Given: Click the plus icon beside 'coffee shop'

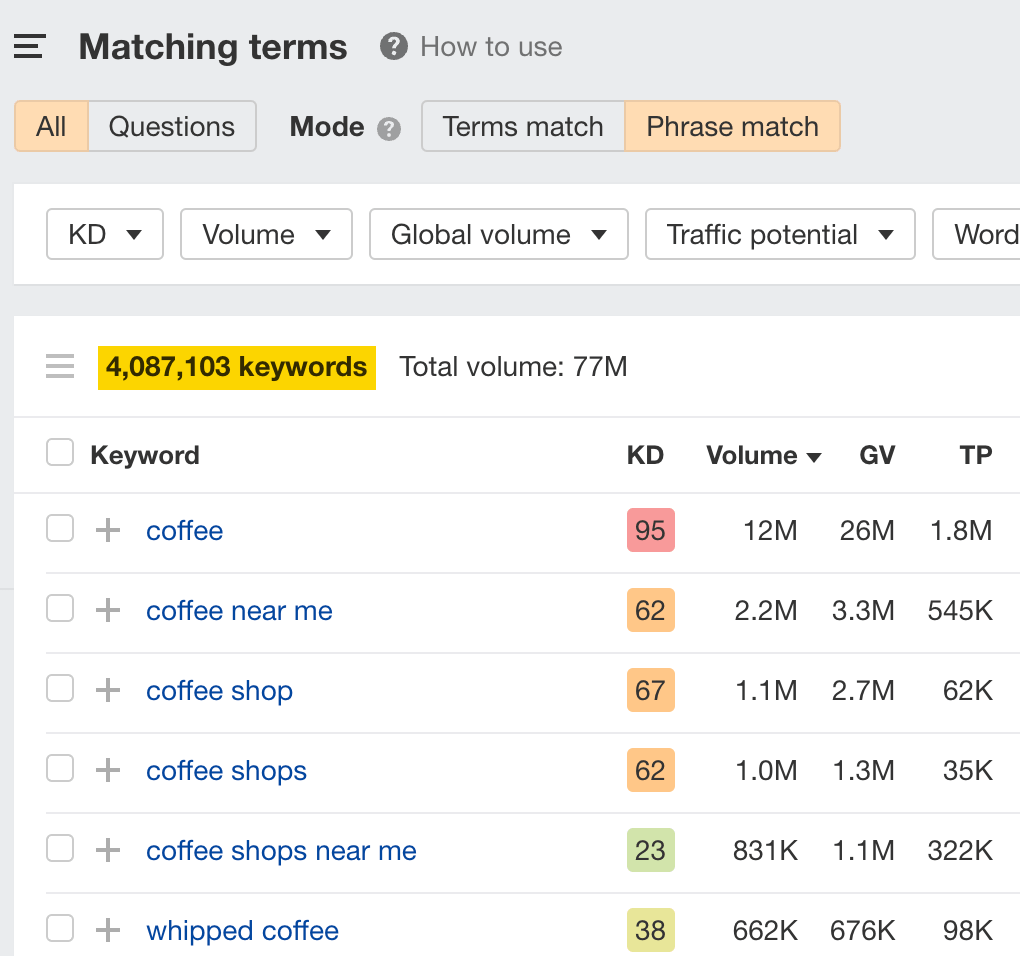Looking at the screenshot, I should tap(107, 690).
